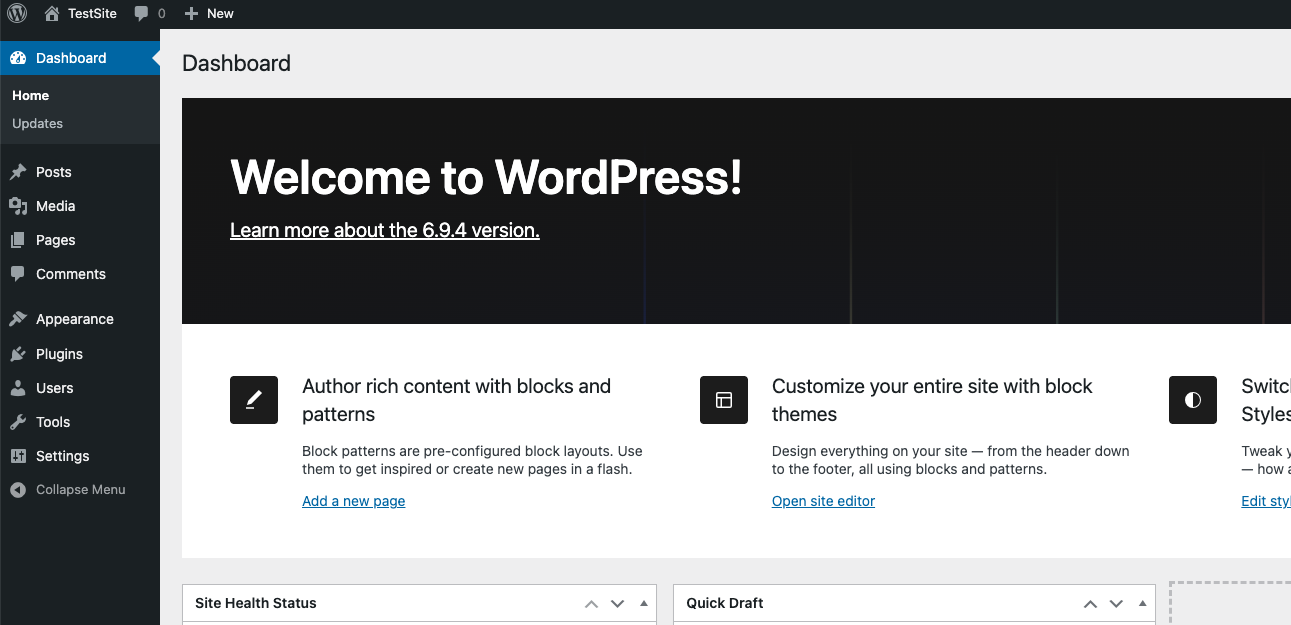Toggle the Quick Draft panel closed

[1143, 603]
